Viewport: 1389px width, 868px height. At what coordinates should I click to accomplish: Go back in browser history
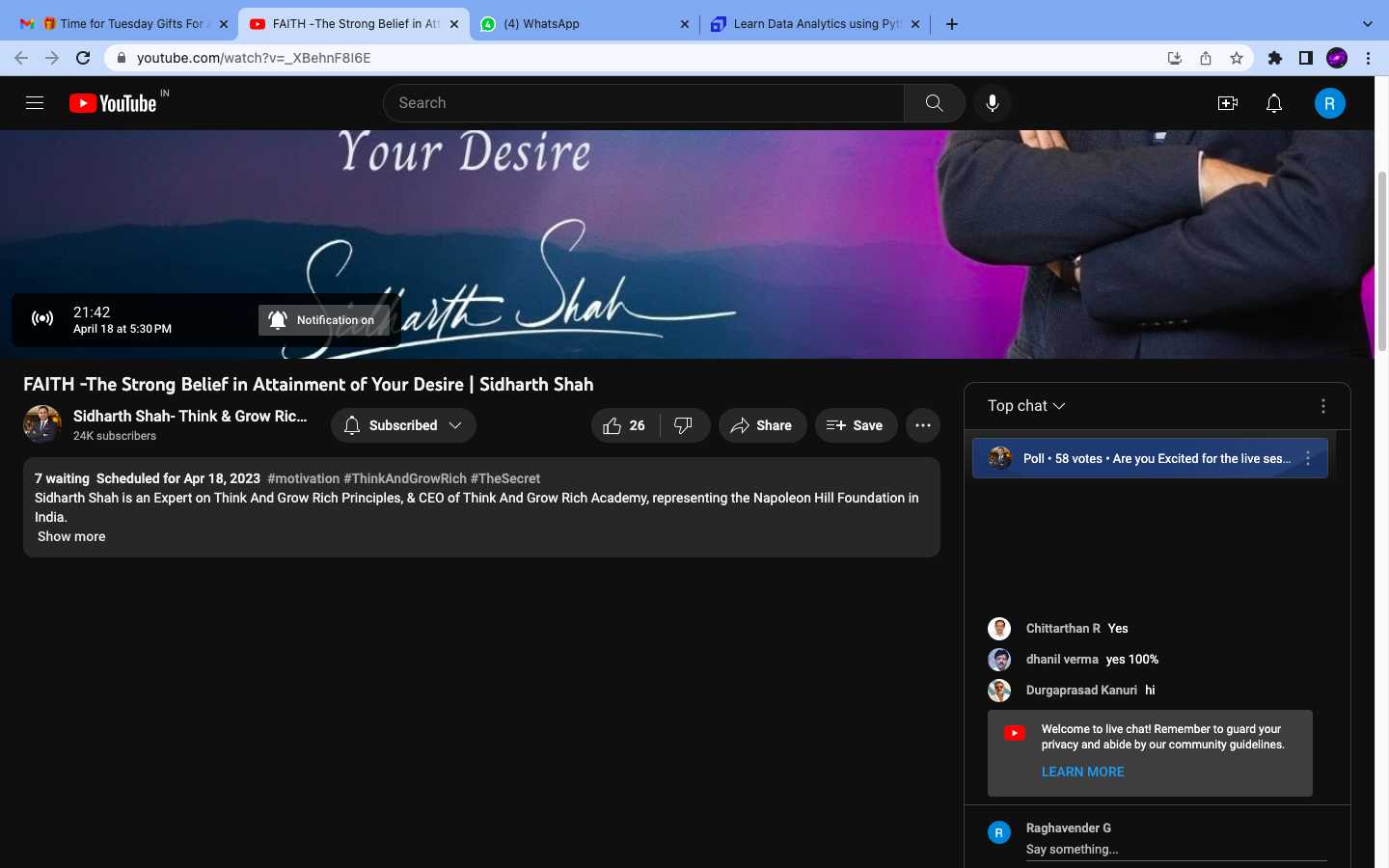21,58
